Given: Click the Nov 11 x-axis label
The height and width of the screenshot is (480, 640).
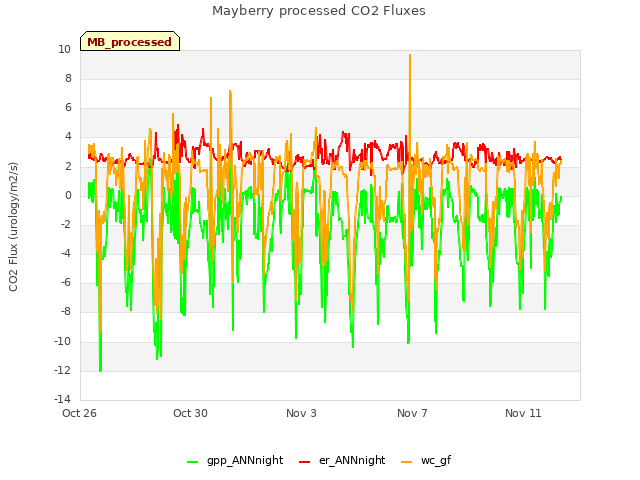Looking at the screenshot, I should [x=523, y=413].
